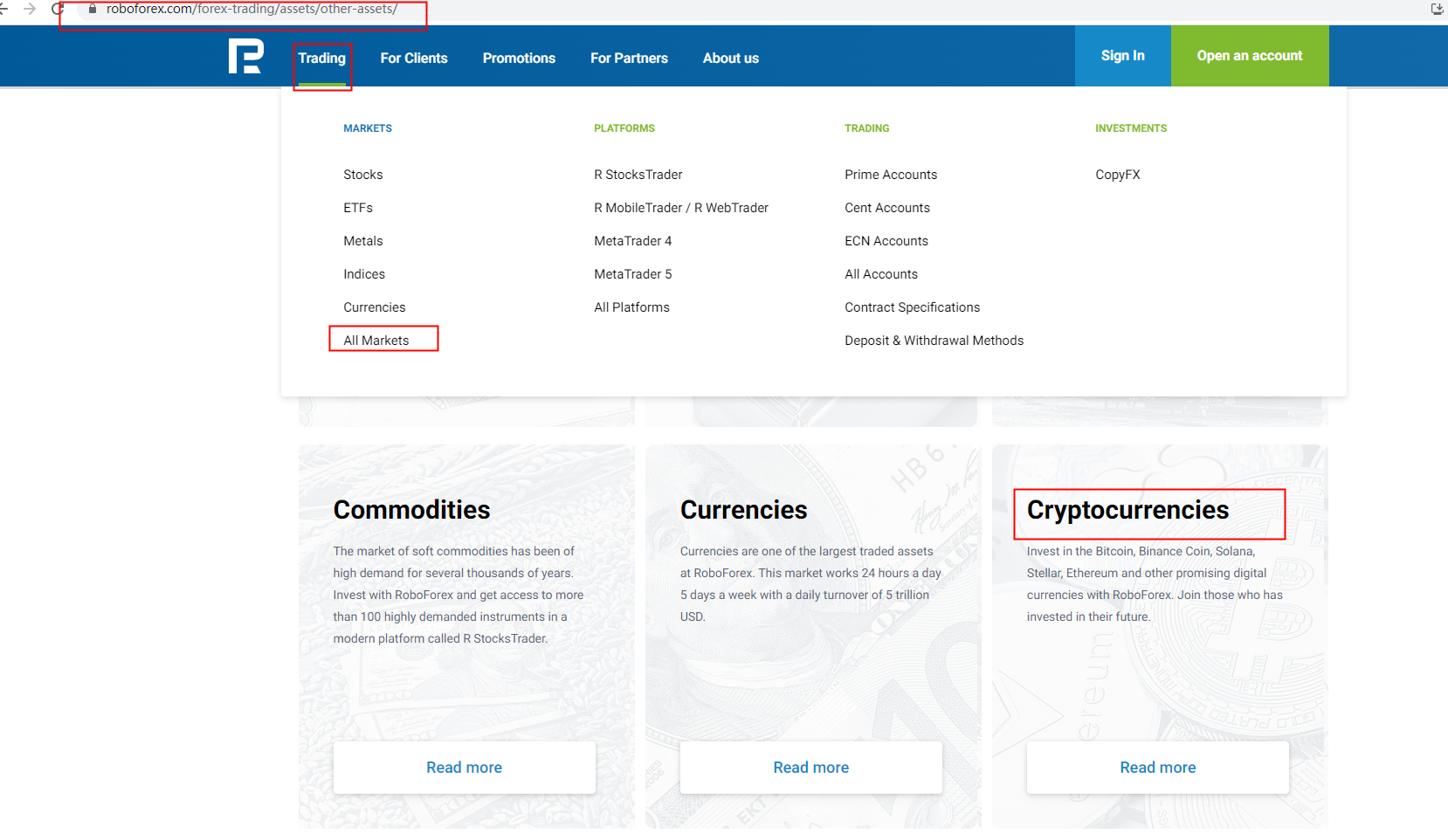Open Deposit & Withdrawal Methods link
Viewport: 1448px width, 840px height.
click(x=934, y=341)
